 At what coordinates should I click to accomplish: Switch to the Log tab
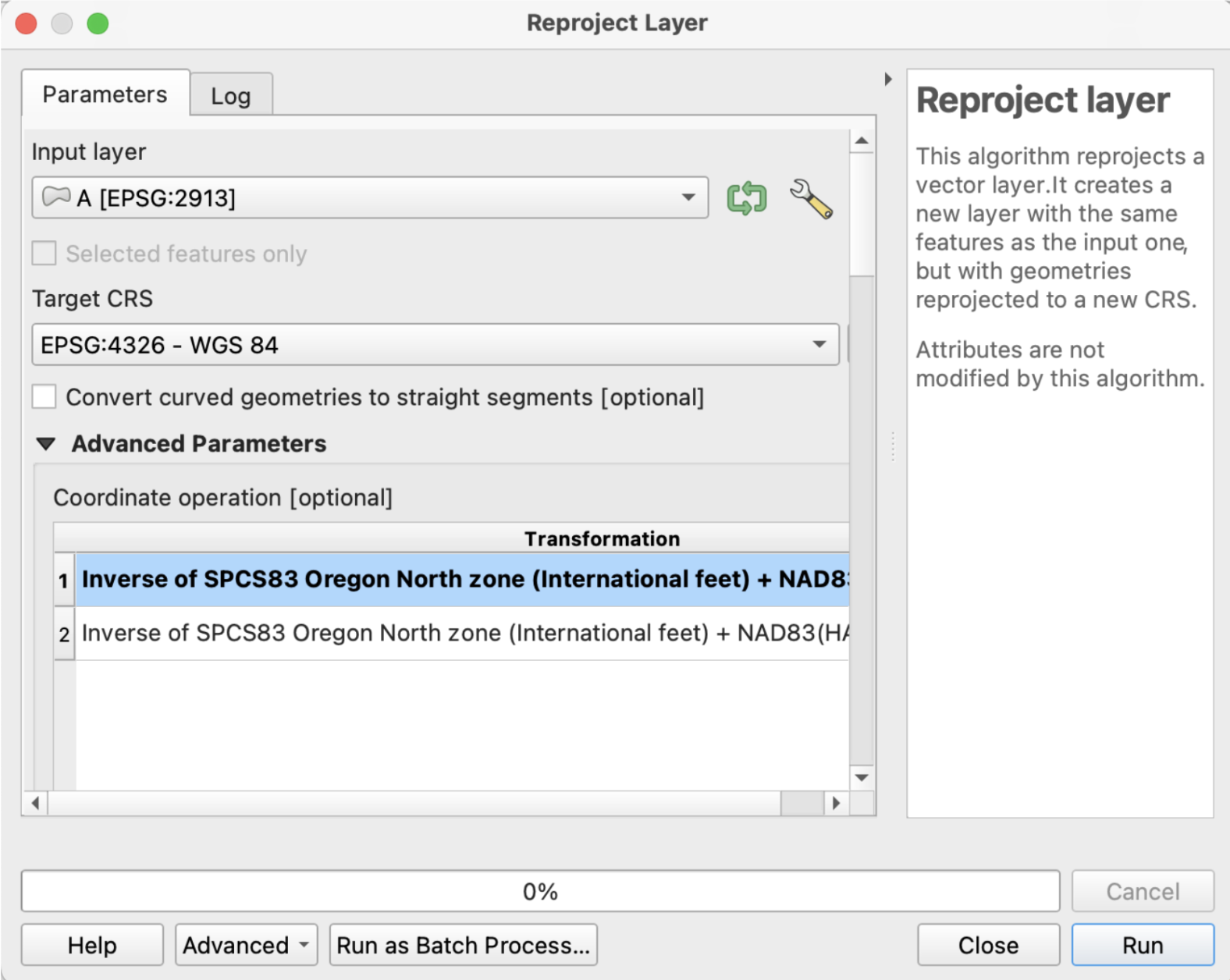(x=231, y=96)
